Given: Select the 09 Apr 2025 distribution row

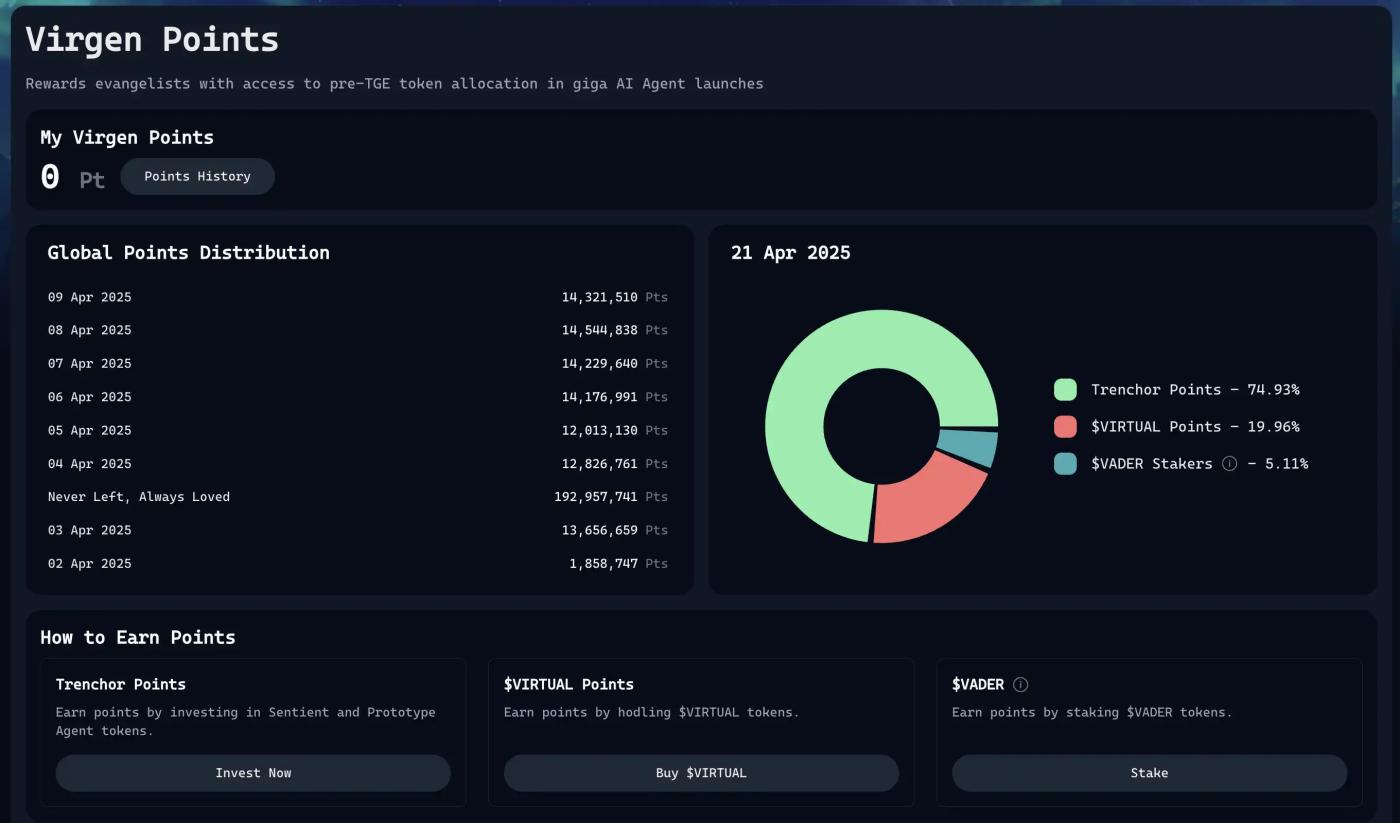Looking at the screenshot, I should point(357,297).
